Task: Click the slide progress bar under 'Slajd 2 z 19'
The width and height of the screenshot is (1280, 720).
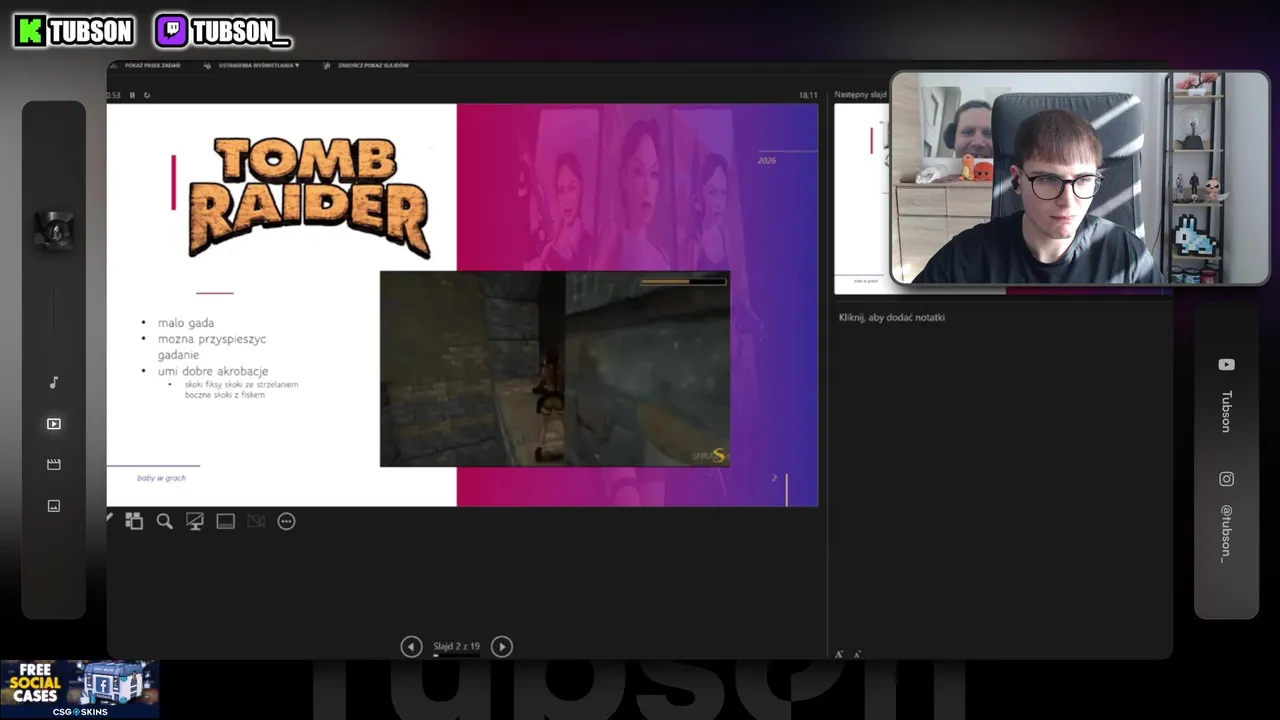Action: [456, 655]
